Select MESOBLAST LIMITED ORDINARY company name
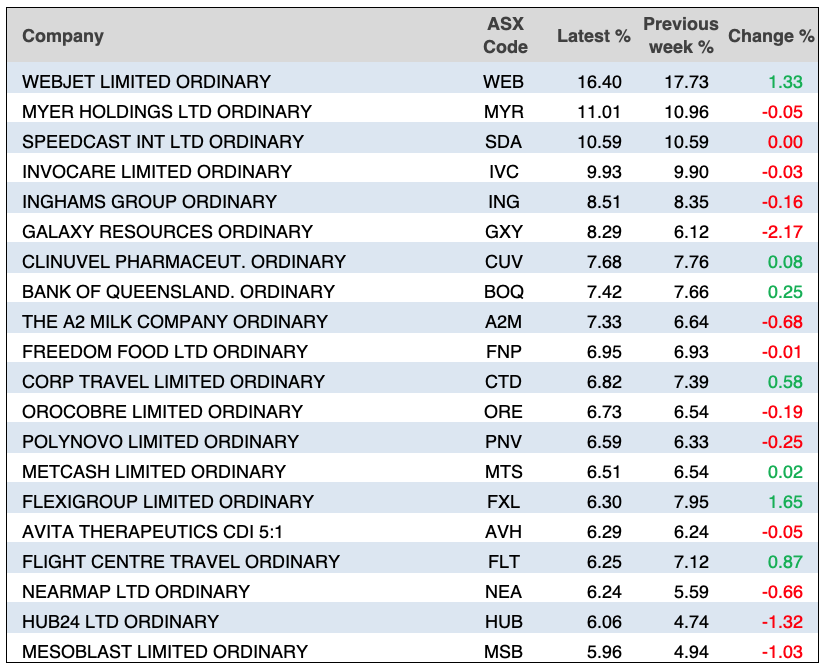Screen dimensions: 826x670 (165, 651)
